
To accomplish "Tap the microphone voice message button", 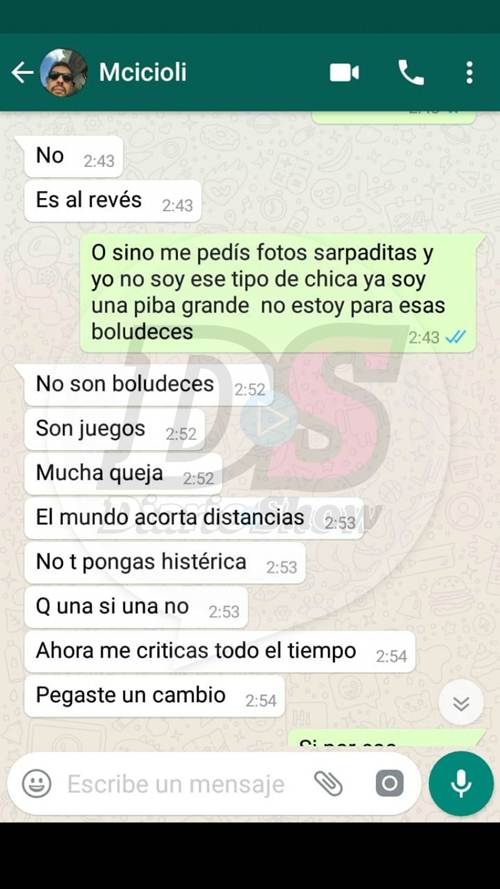I will pyautogui.click(x=461, y=783).
